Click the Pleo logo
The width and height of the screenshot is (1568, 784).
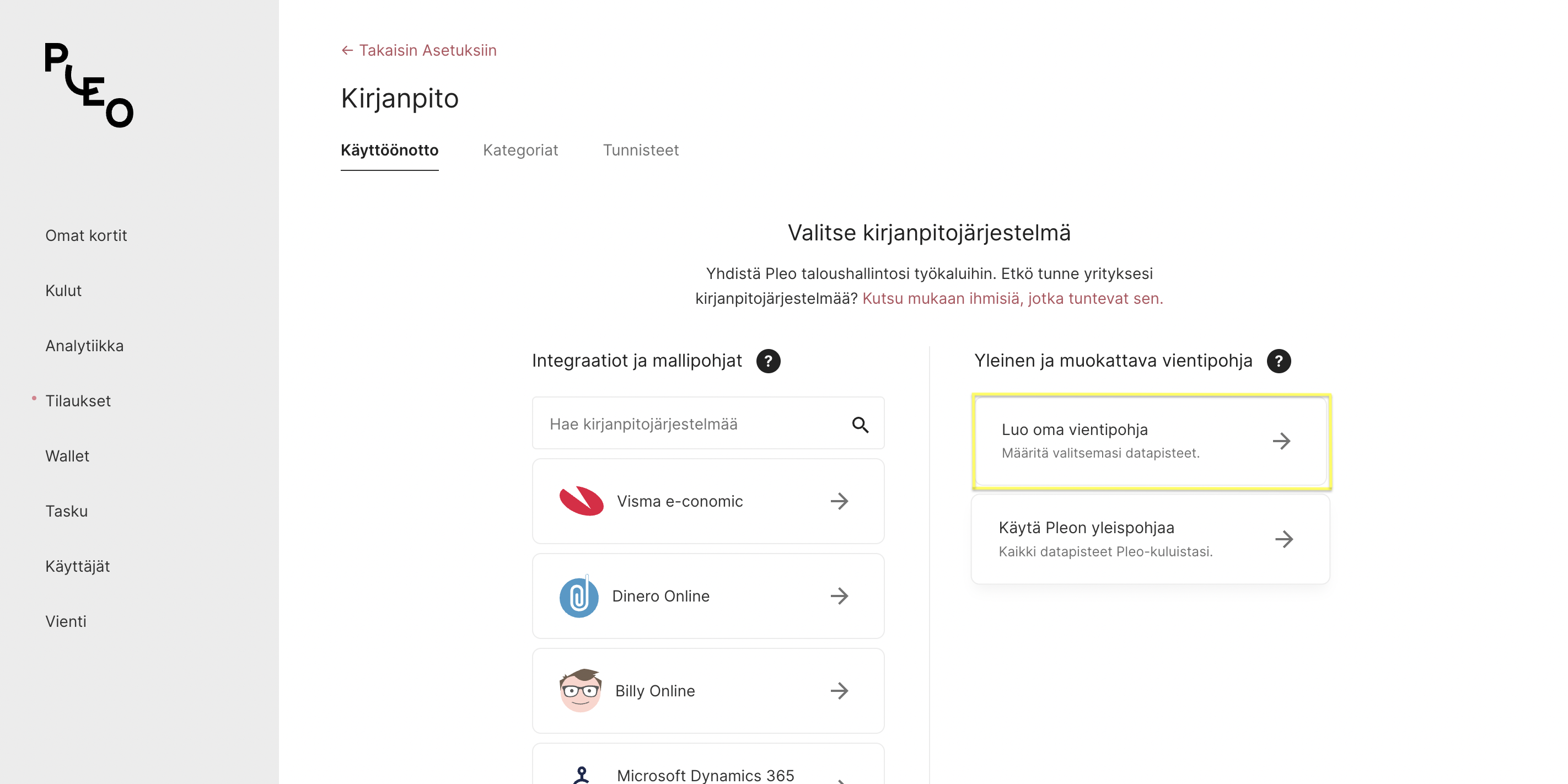(89, 85)
